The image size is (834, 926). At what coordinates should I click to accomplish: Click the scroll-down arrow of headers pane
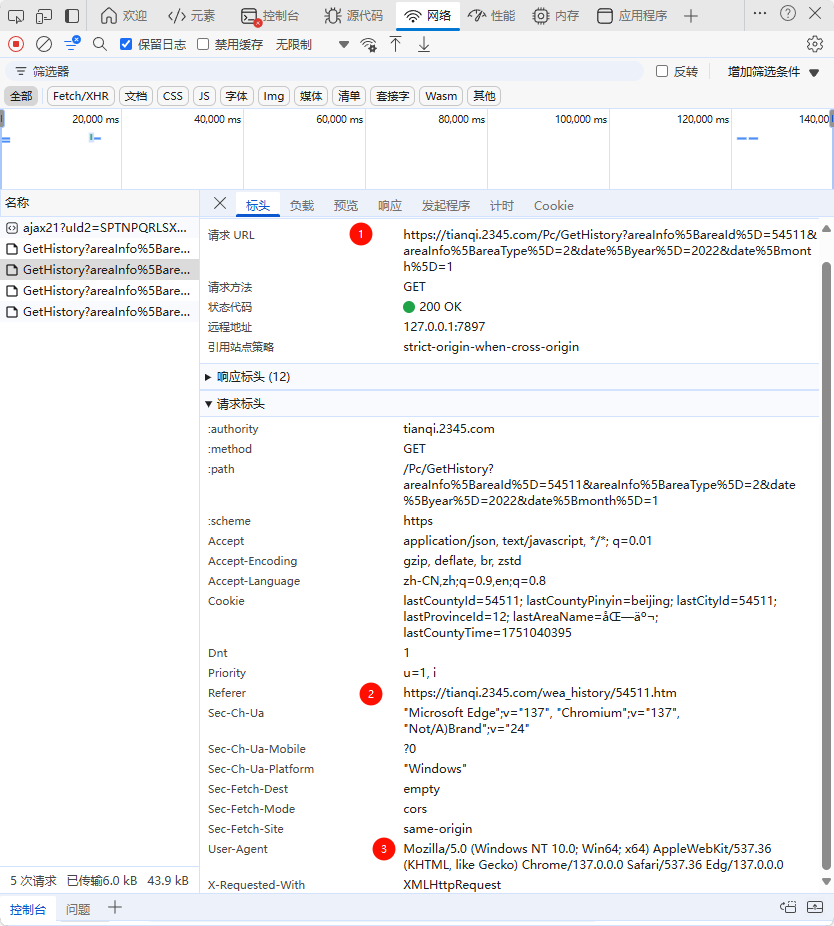(827, 881)
